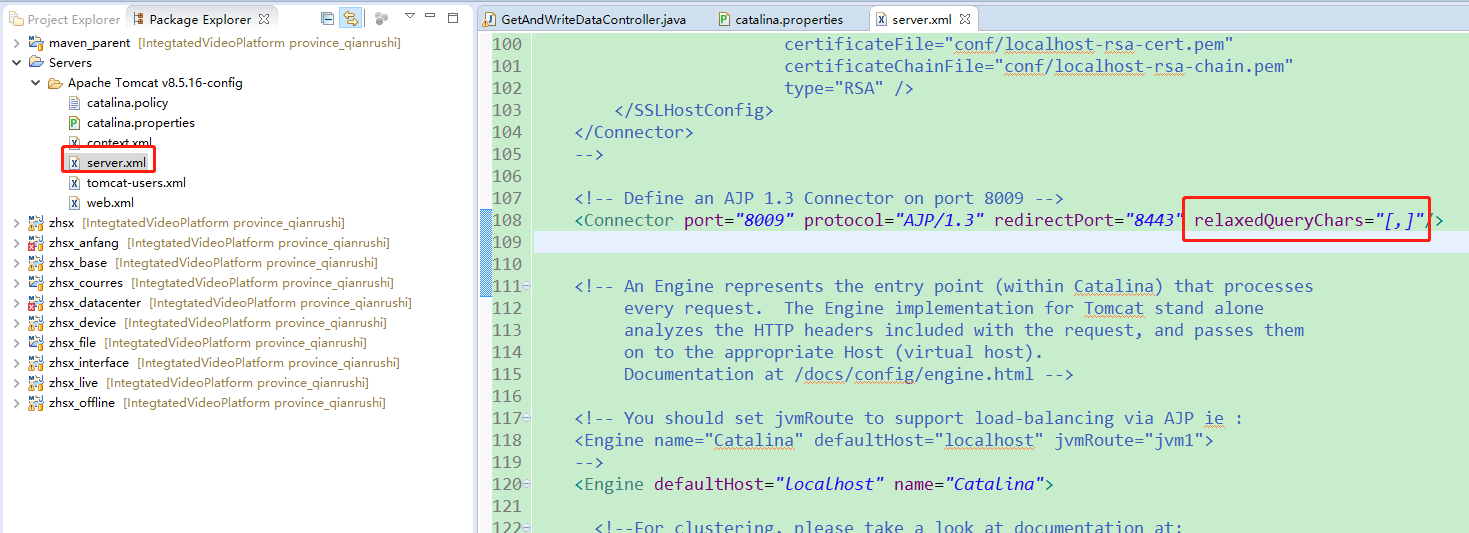Screen dimensions: 1469x533
Task: Click the zhsx_datacenter project icon
Action: coord(37,302)
